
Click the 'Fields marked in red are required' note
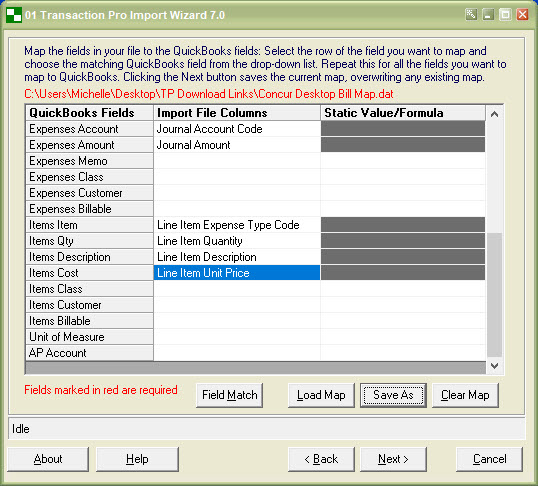[x=101, y=390]
